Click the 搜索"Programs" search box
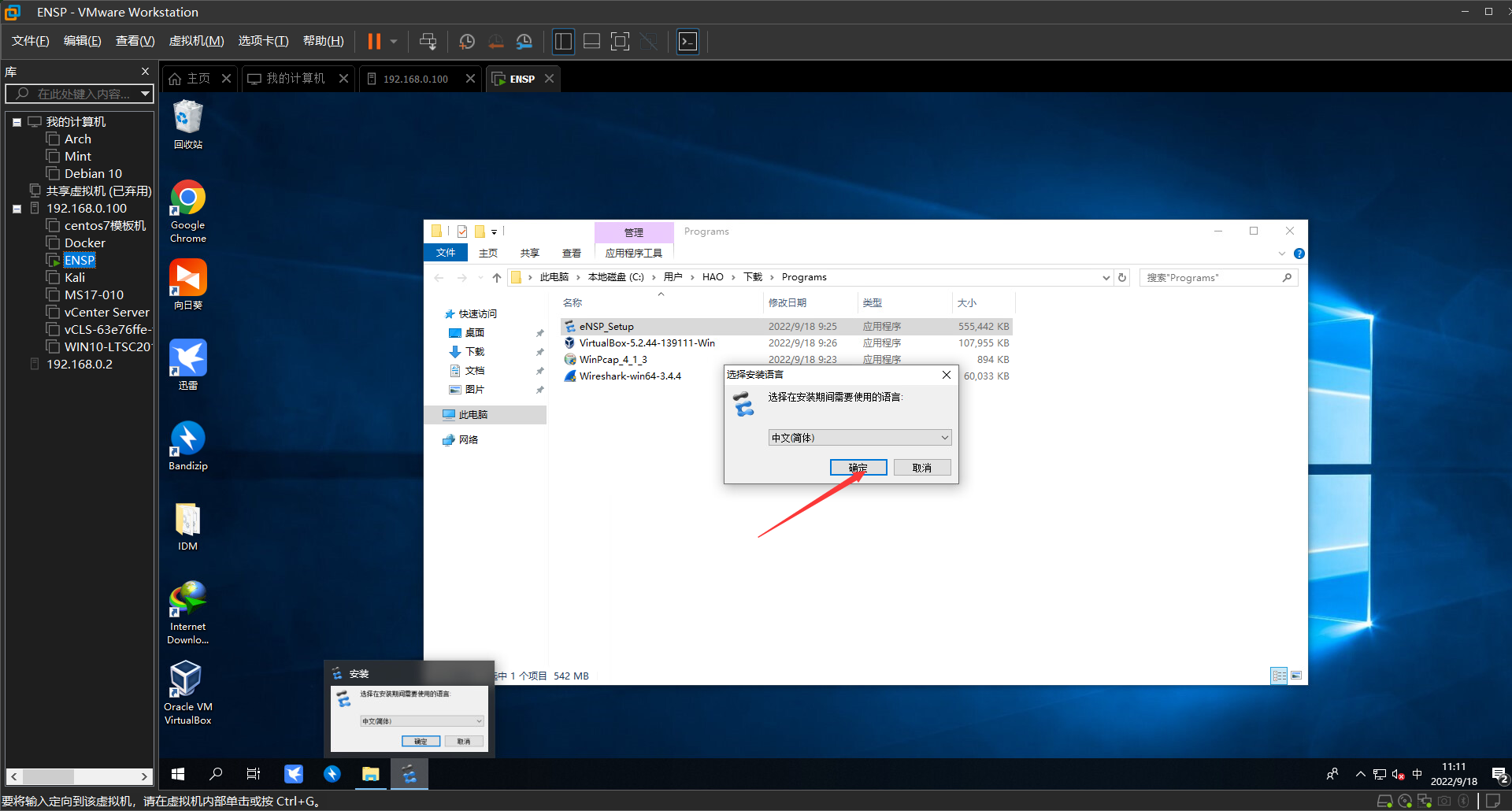1512x811 pixels. (x=1218, y=277)
